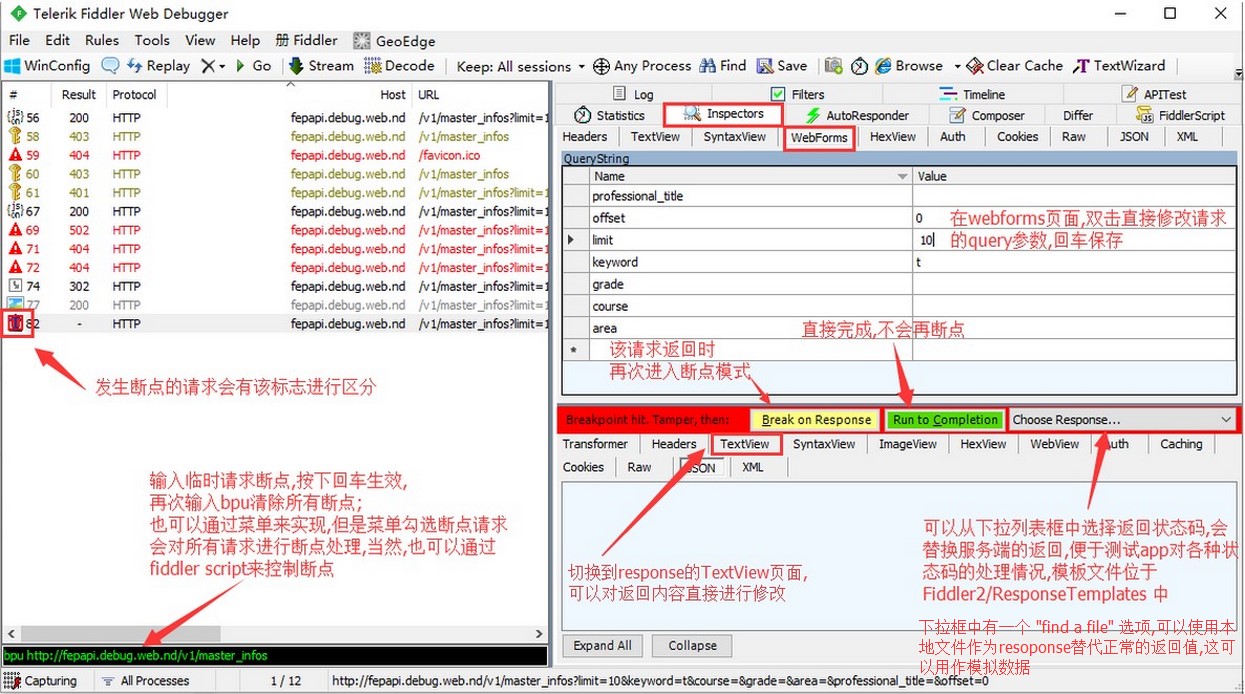1245x694 pixels.
Task: Click Clear Cache in toolbar
Action: pyautogui.click(x=1014, y=66)
